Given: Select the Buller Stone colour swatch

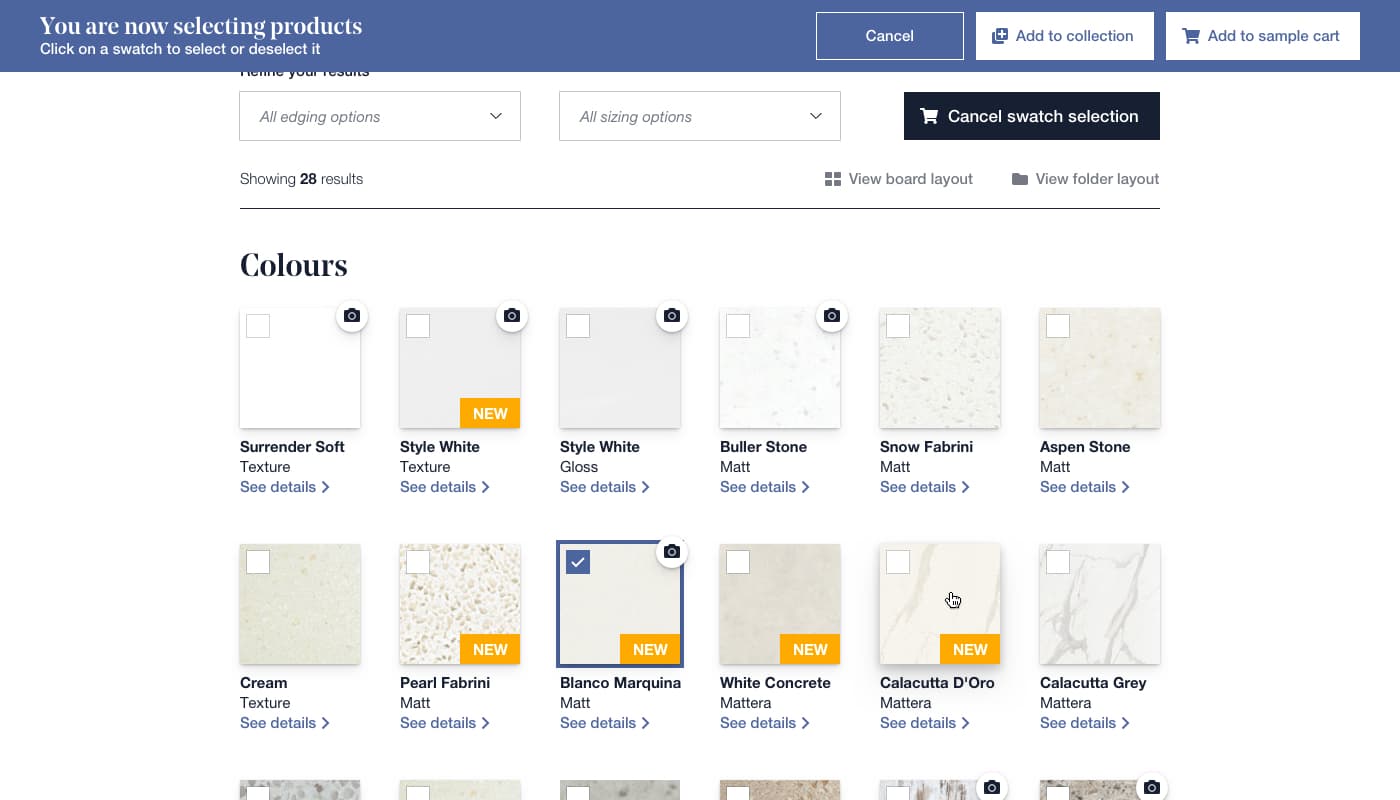Looking at the screenshot, I should (x=780, y=368).
